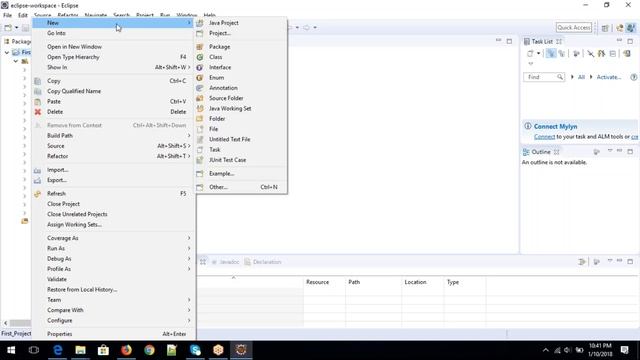
Task: Click the Connect link under Connect Mylyn
Action: (x=544, y=137)
